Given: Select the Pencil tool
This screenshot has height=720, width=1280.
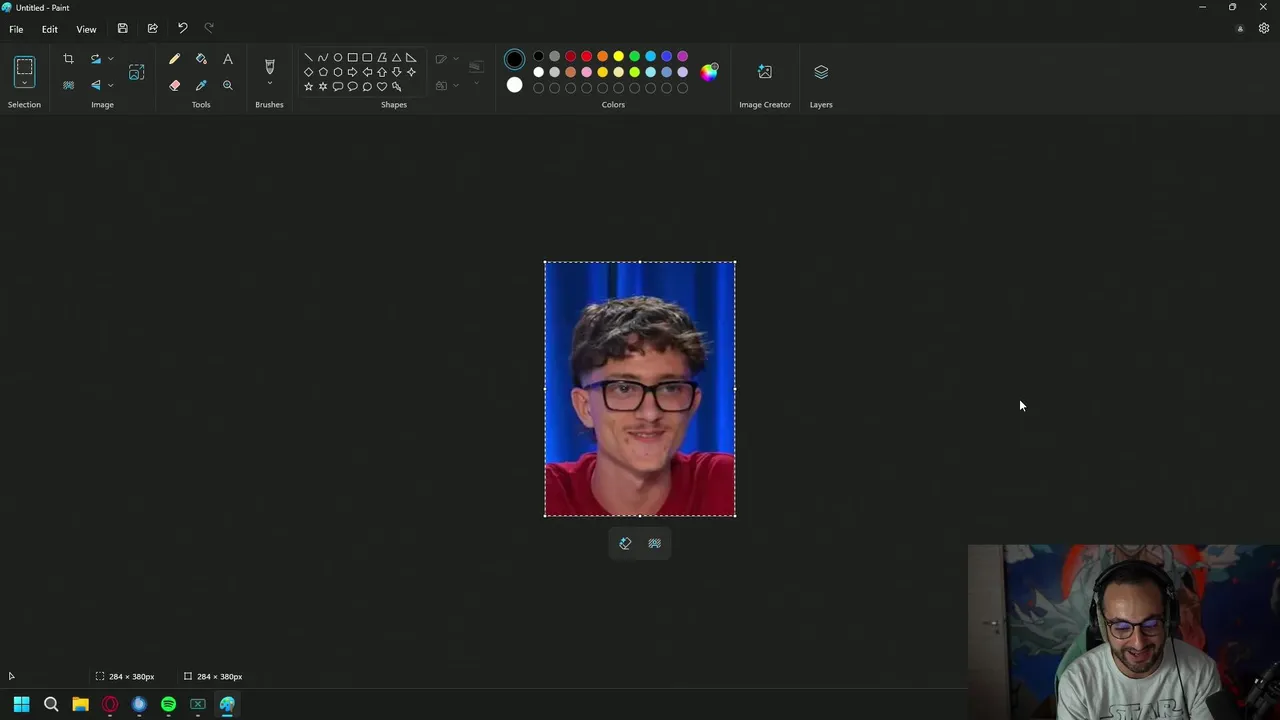Looking at the screenshot, I should point(174,59).
